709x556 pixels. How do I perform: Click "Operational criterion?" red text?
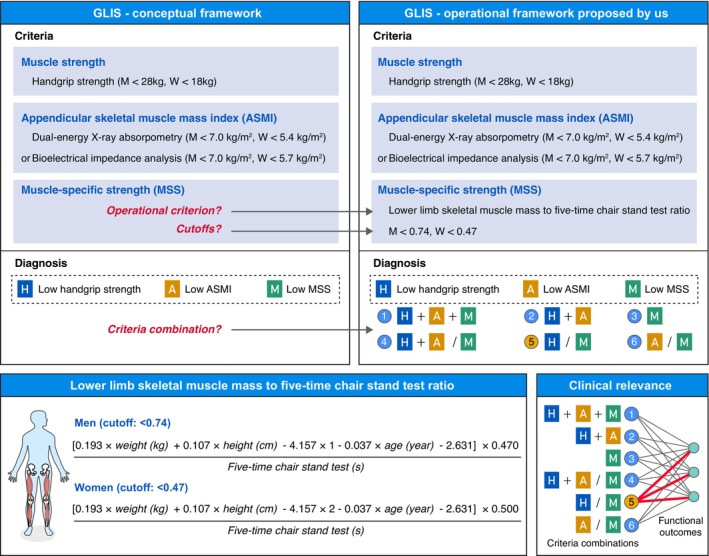click(164, 211)
